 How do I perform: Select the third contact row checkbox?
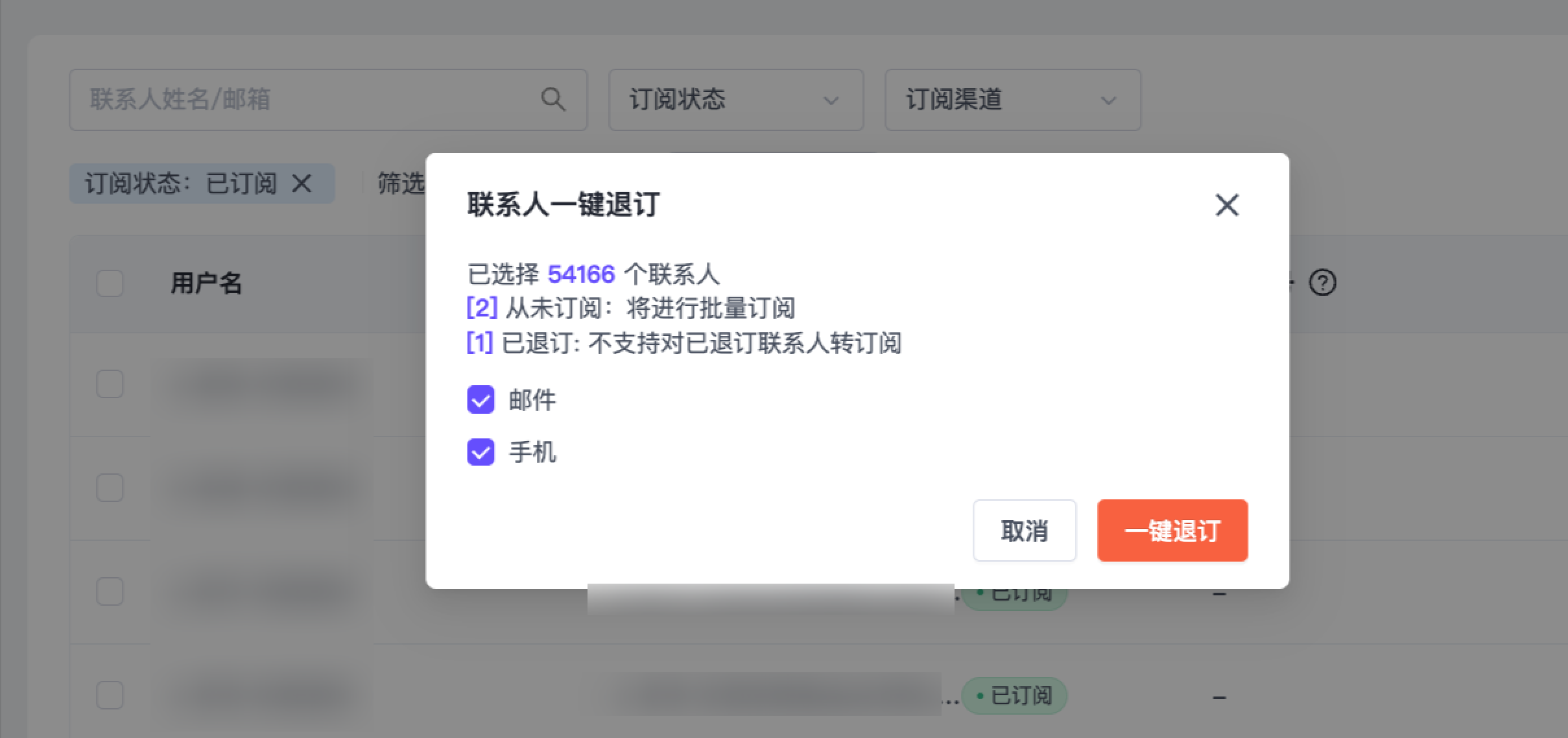110,591
